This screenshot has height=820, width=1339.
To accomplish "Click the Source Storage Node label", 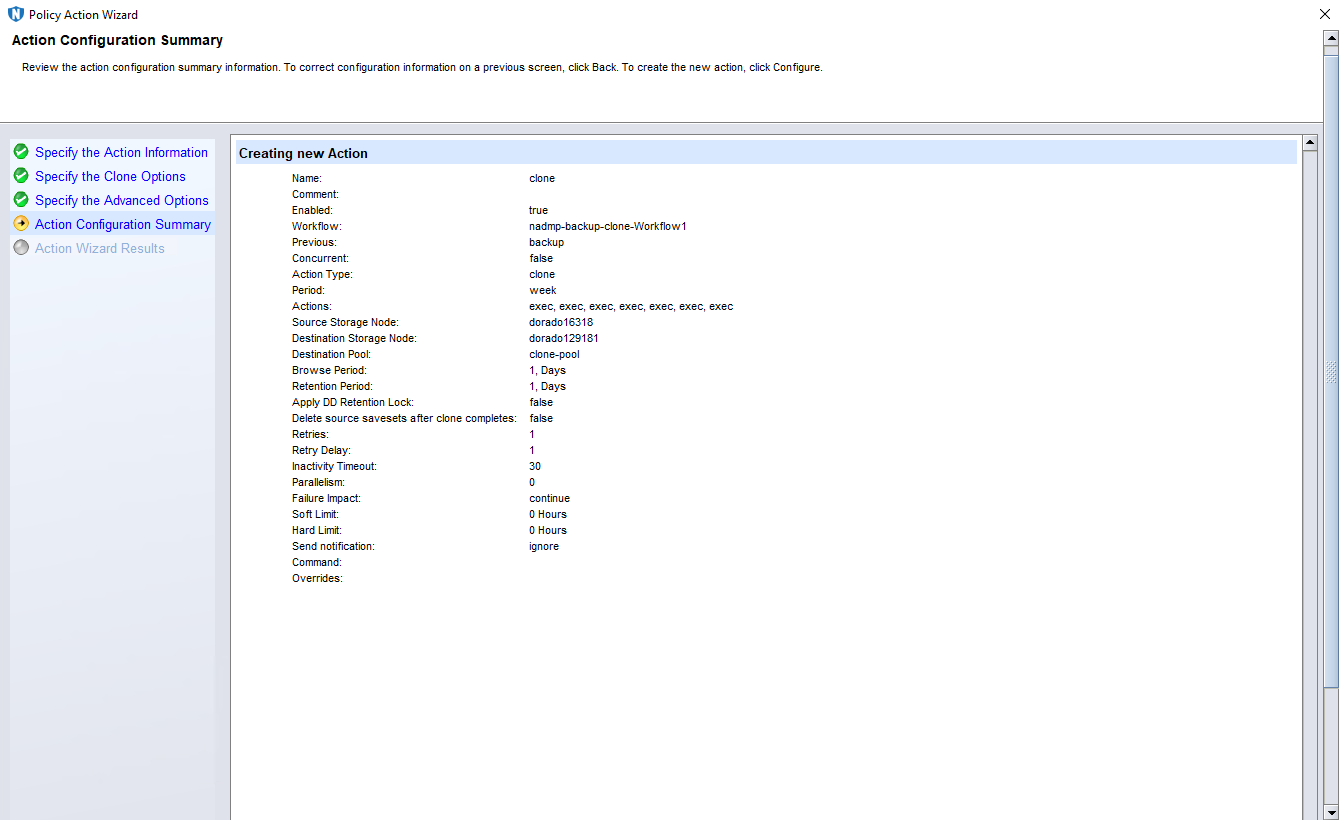I will click(345, 322).
